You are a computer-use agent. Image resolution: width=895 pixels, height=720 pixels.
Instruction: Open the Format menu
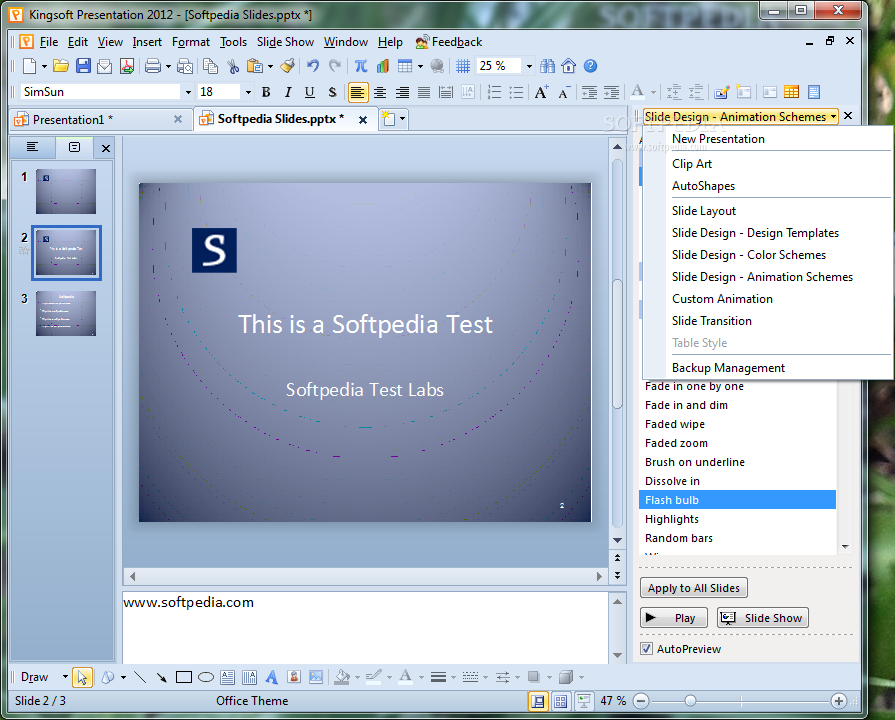click(x=191, y=42)
